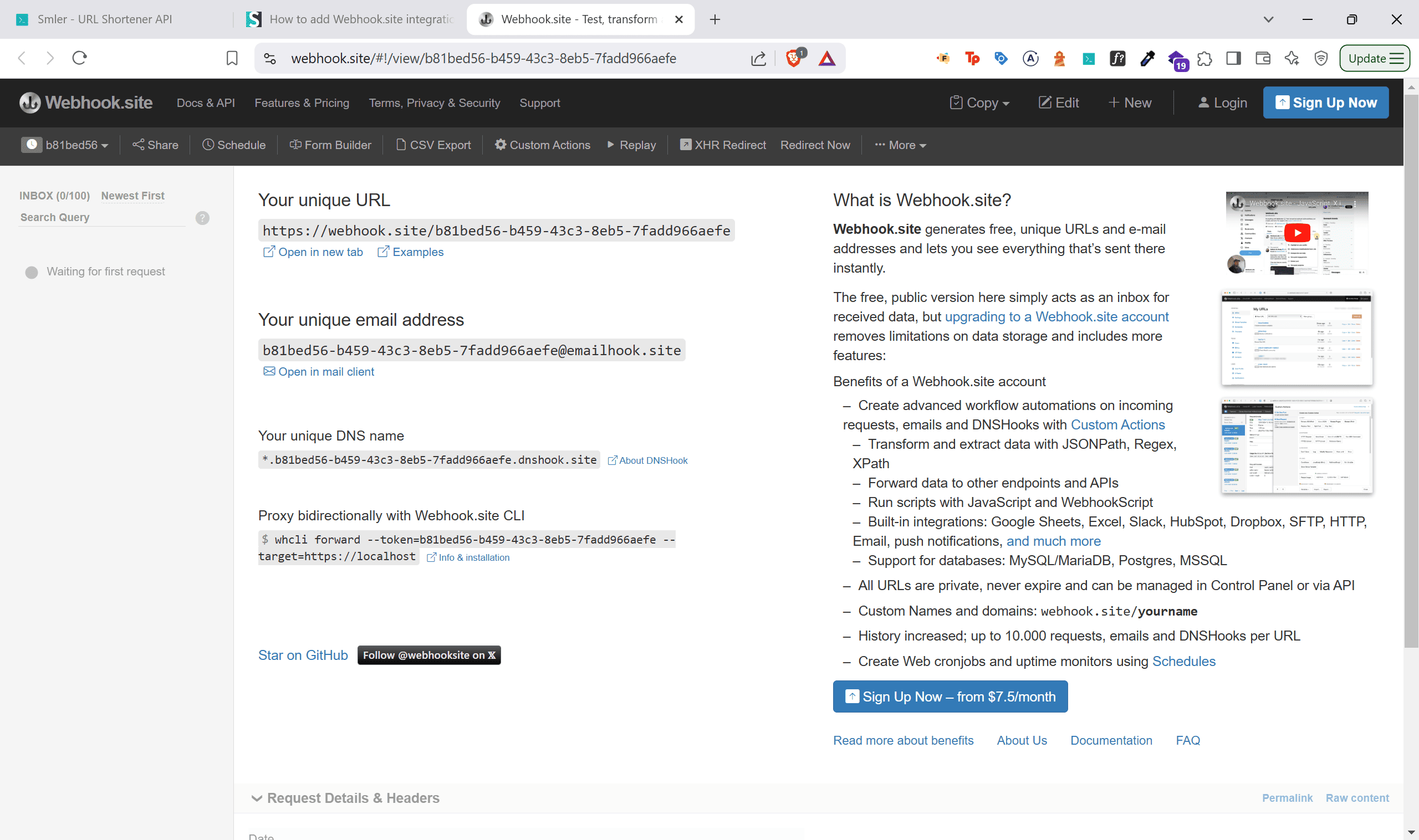Click the CSV Export file icon
The image size is (1419, 840).
pyautogui.click(x=401, y=145)
